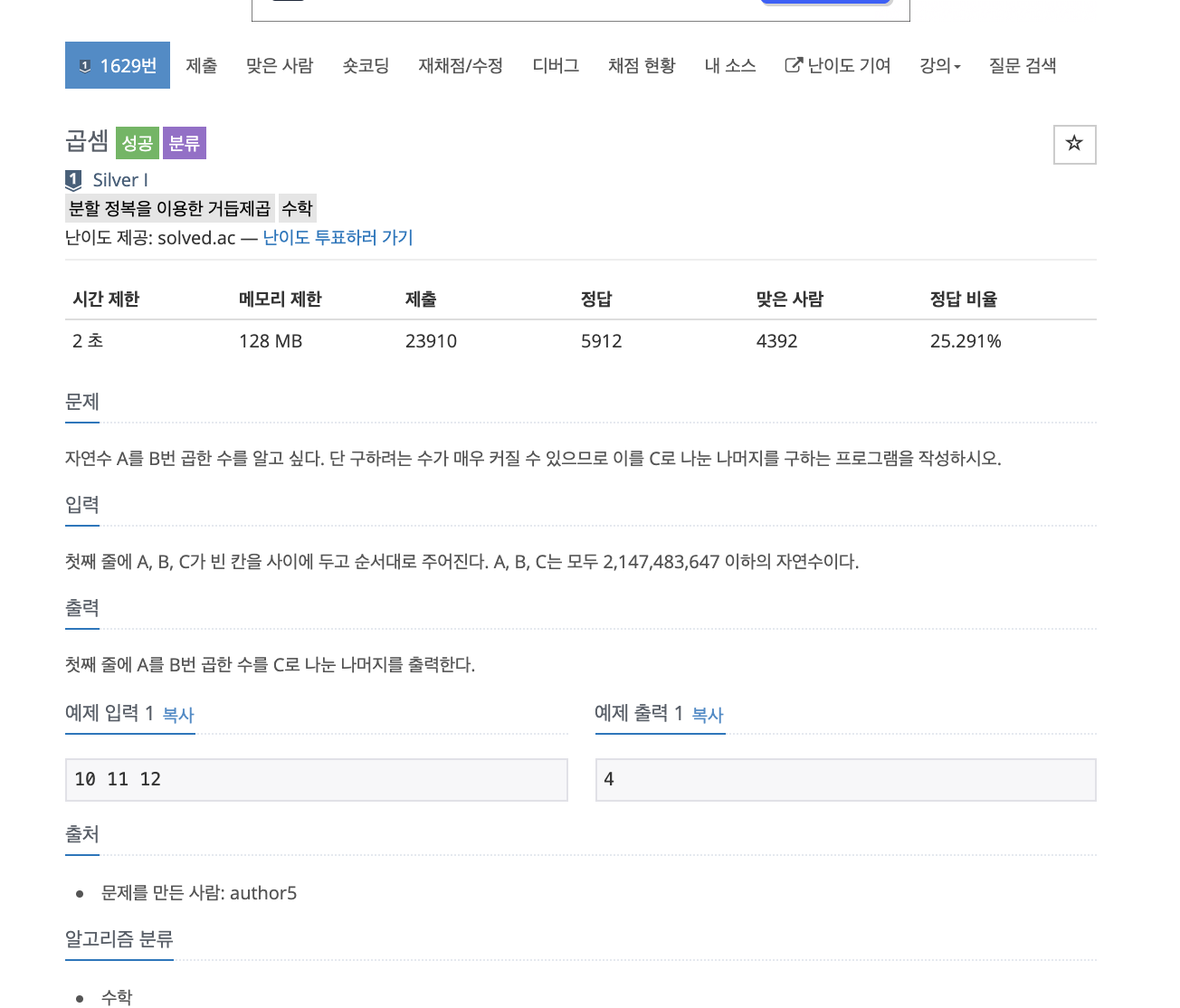The height and width of the screenshot is (1008, 1180).
Task: Click the 출처 section heading
Action: pos(82,834)
